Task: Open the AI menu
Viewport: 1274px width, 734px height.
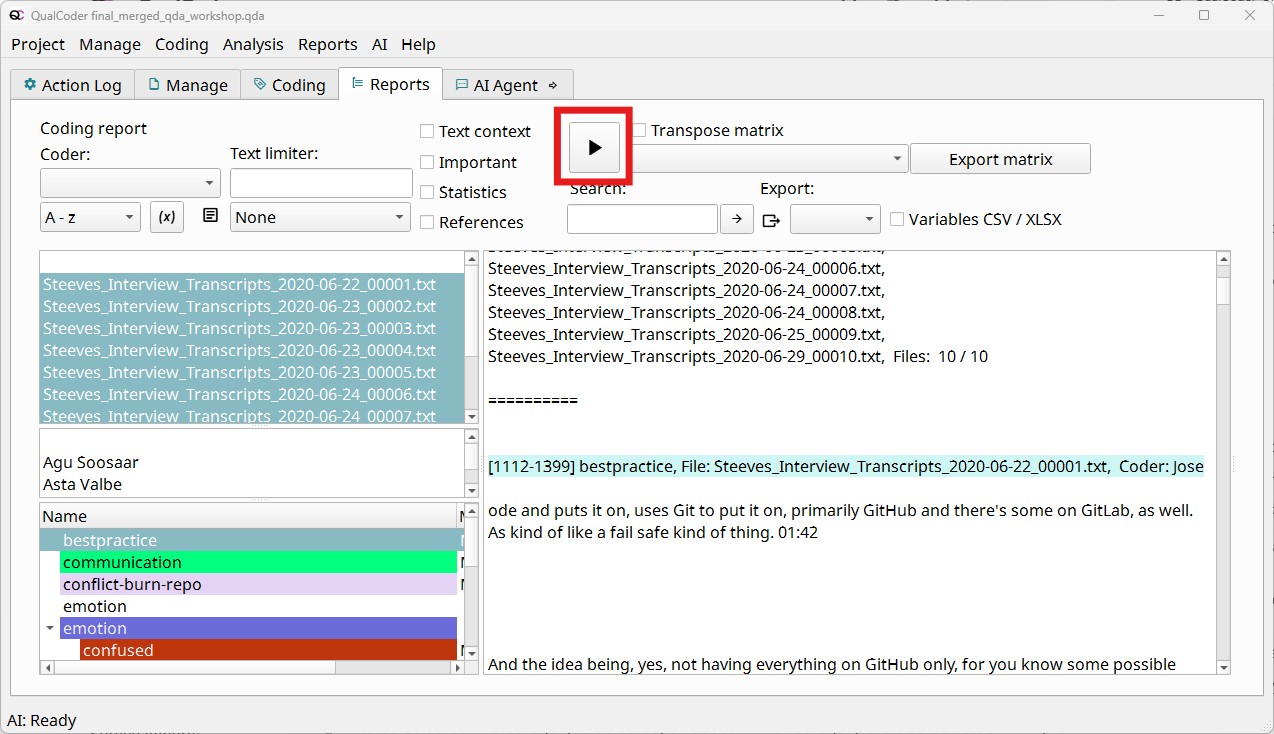Action: [380, 44]
